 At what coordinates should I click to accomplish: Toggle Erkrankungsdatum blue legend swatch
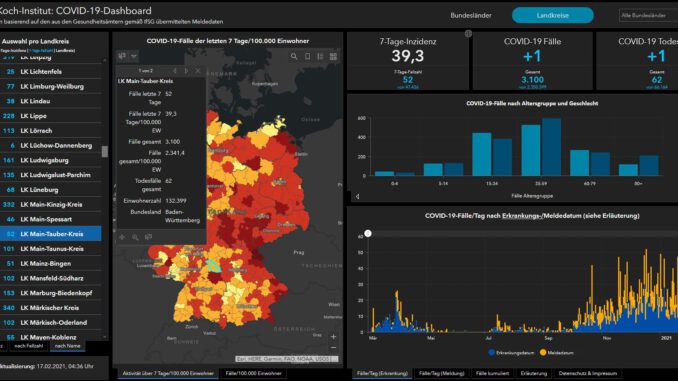(x=491, y=352)
